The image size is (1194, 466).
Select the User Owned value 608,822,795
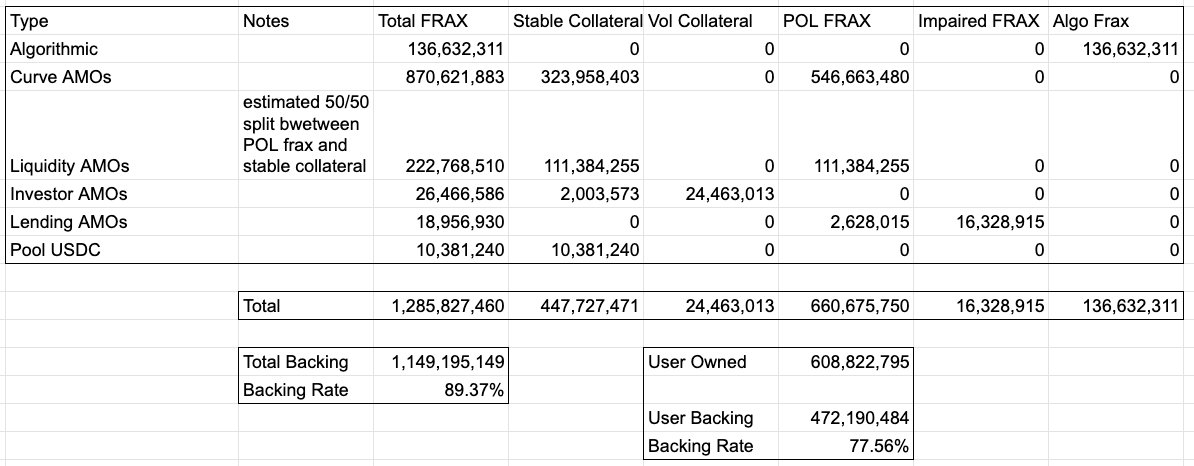tap(858, 362)
